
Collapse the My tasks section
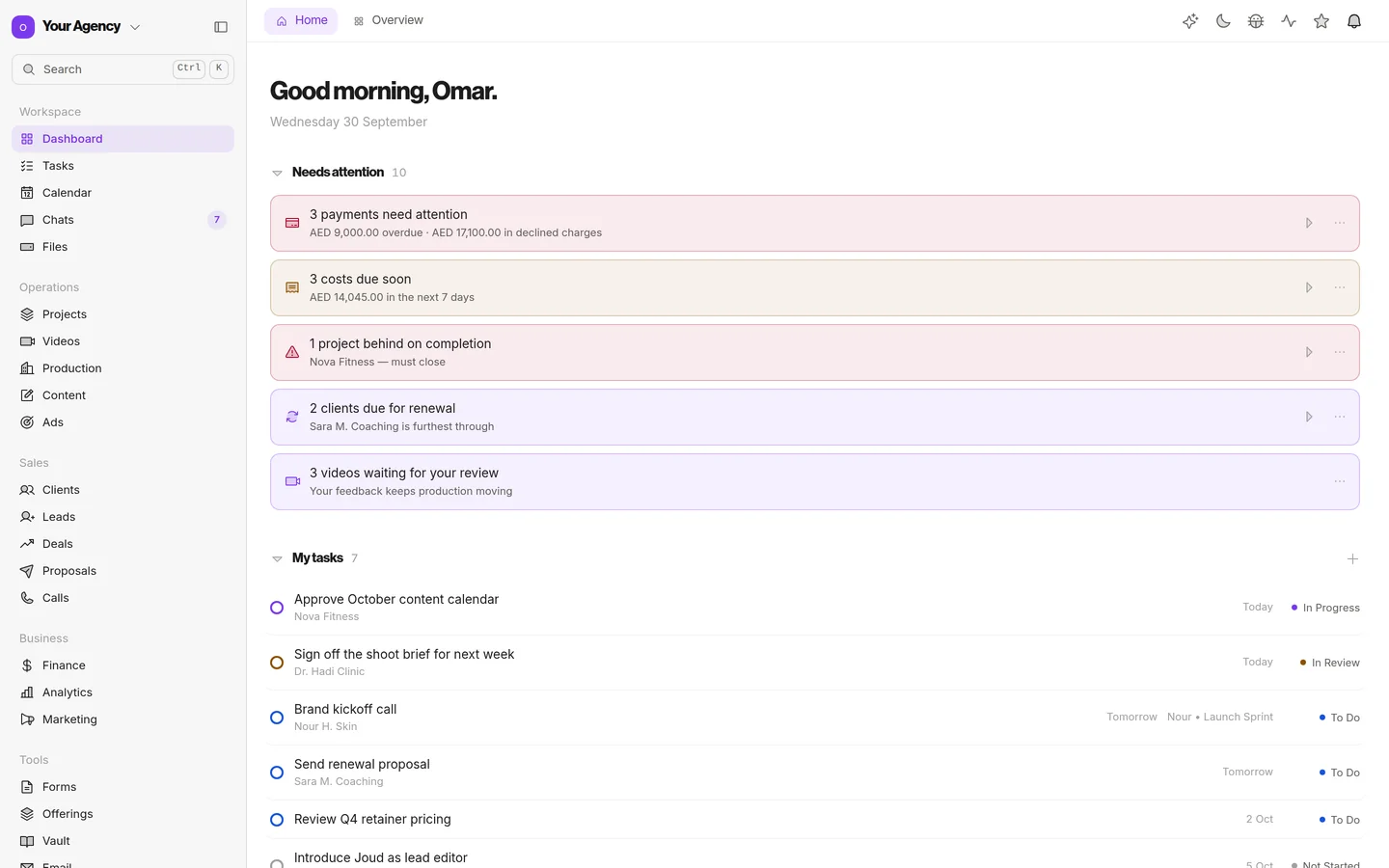(x=277, y=559)
